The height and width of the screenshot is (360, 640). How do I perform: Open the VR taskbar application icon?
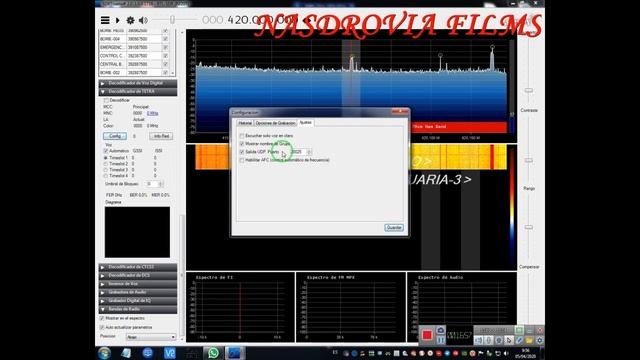coord(170,353)
